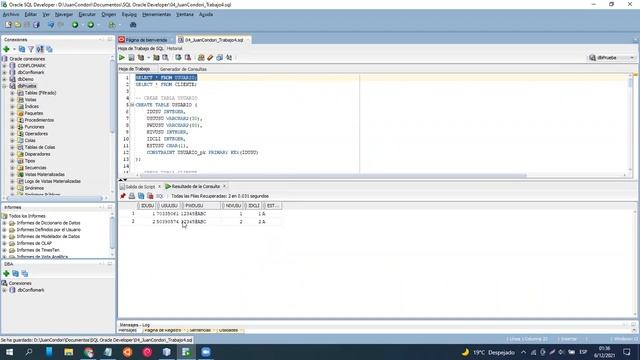The image size is (640, 360).
Task: Select Informes de OLAP in reports
Action: click(34, 243)
